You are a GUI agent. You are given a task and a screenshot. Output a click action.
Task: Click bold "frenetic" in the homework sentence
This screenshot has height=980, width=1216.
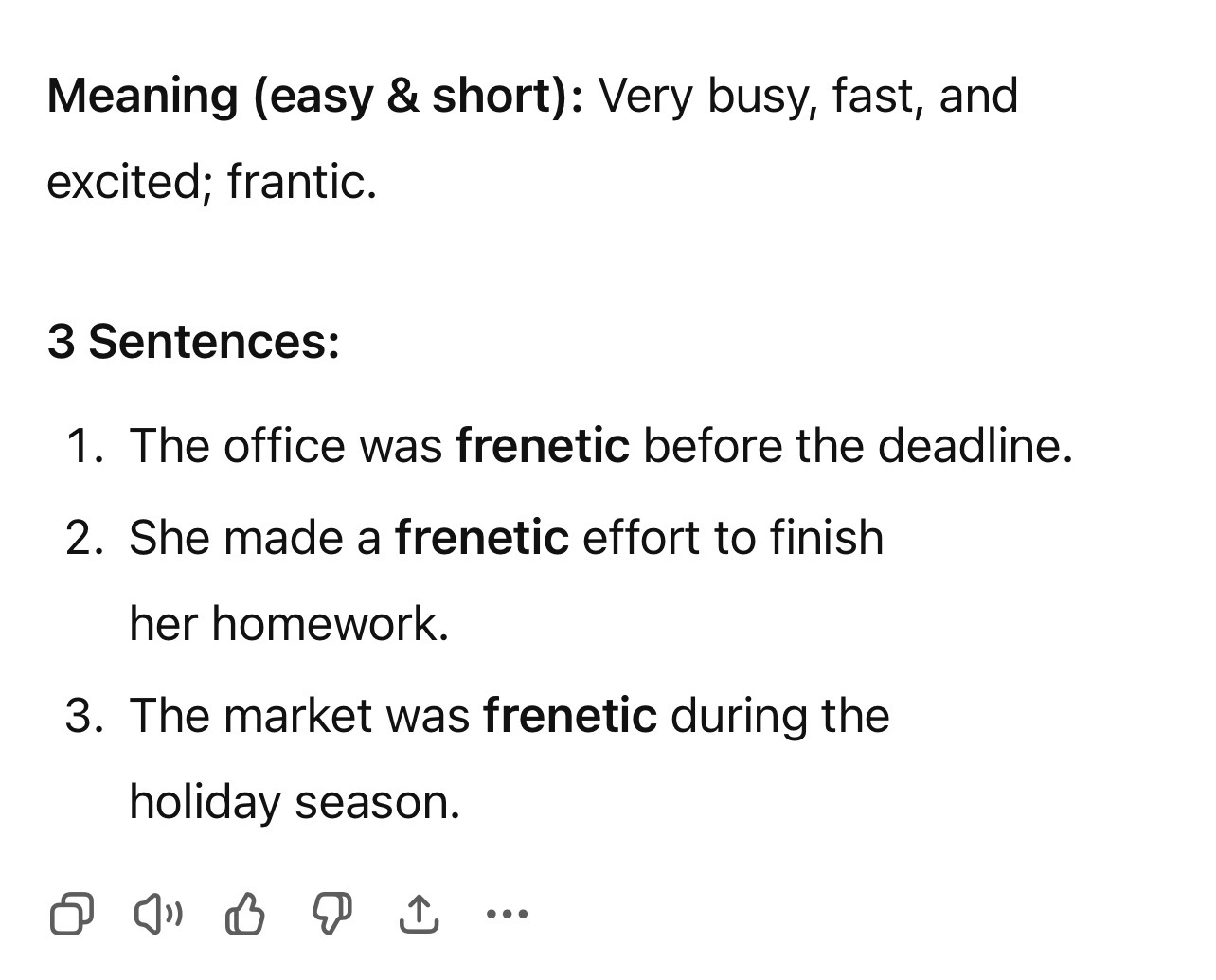(x=482, y=537)
